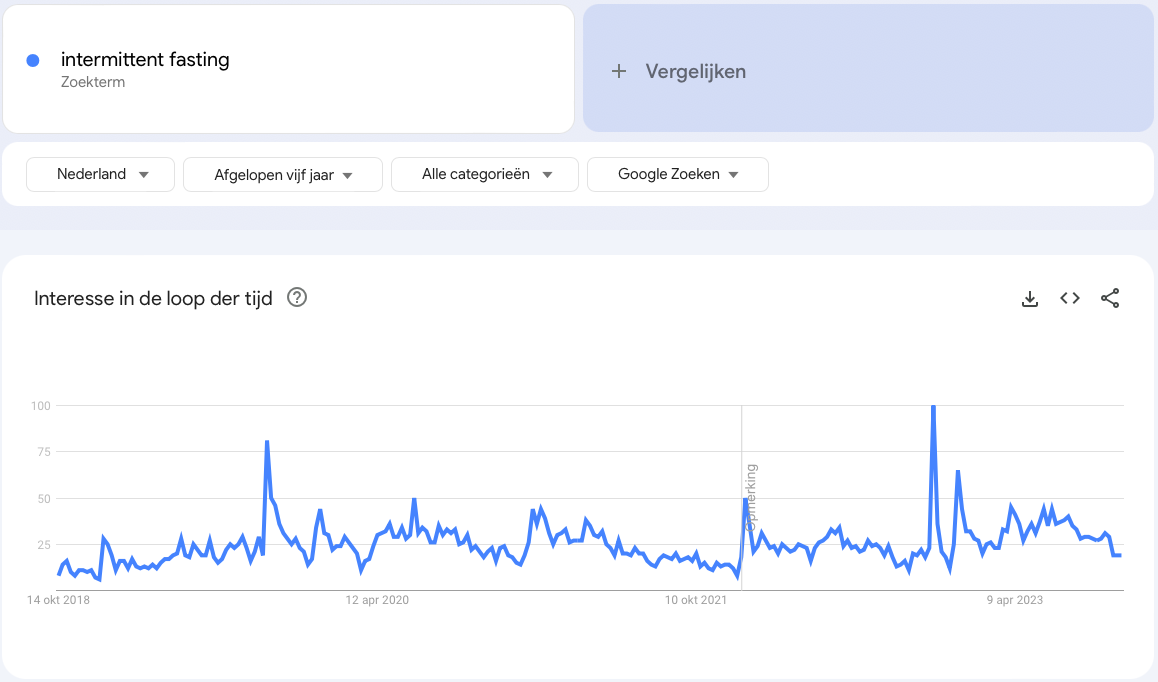Switch search type with Google Zoeken dropdown

coord(678,174)
